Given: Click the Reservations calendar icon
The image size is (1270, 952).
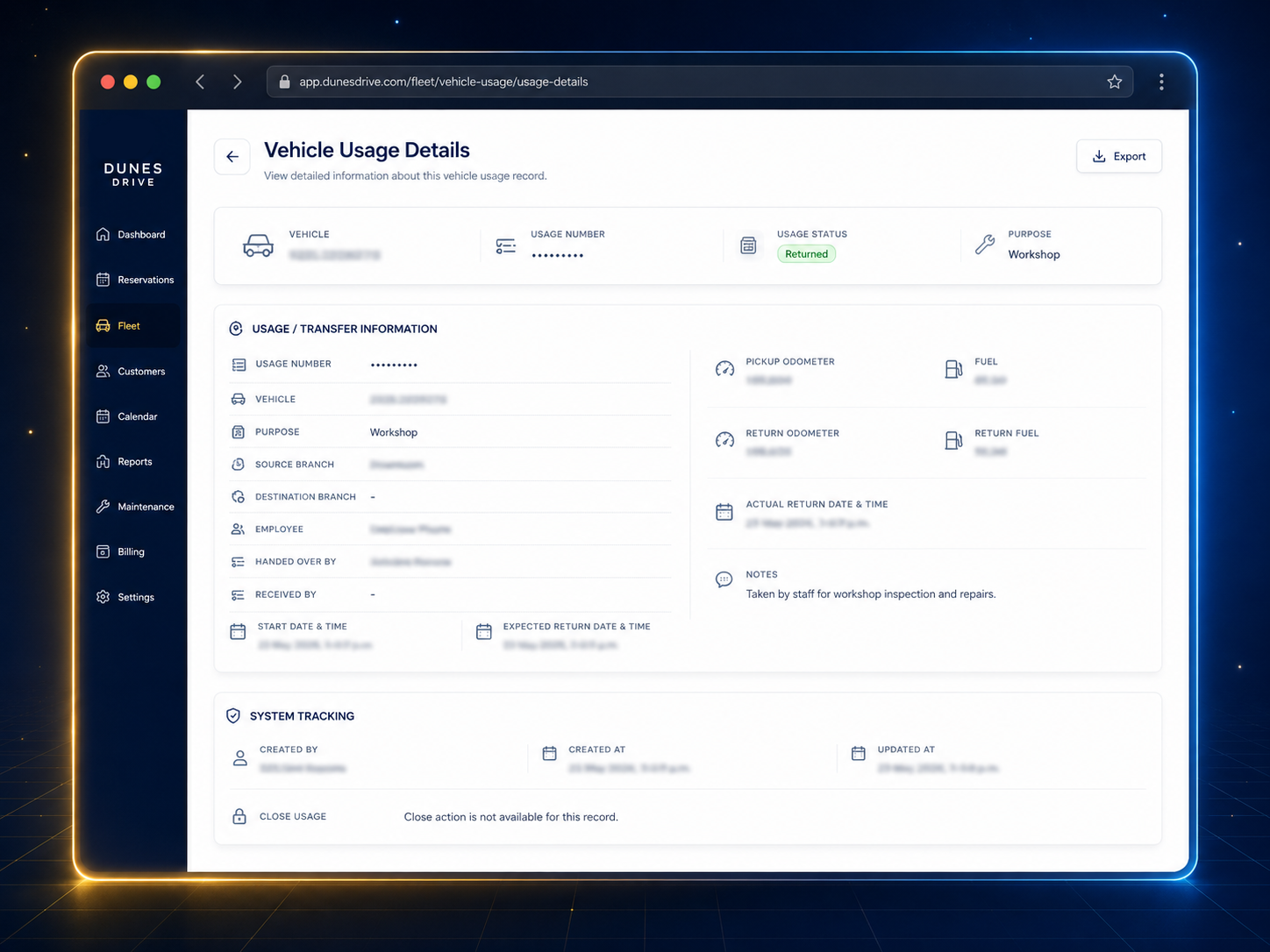Looking at the screenshot, I should tap(103, 280).
